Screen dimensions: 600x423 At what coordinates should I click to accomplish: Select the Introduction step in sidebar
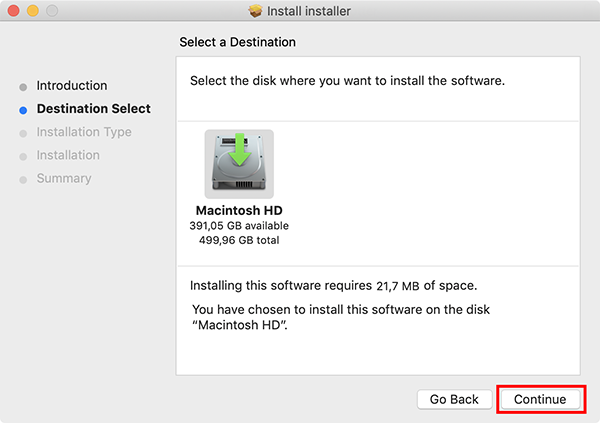pos(72,86)
